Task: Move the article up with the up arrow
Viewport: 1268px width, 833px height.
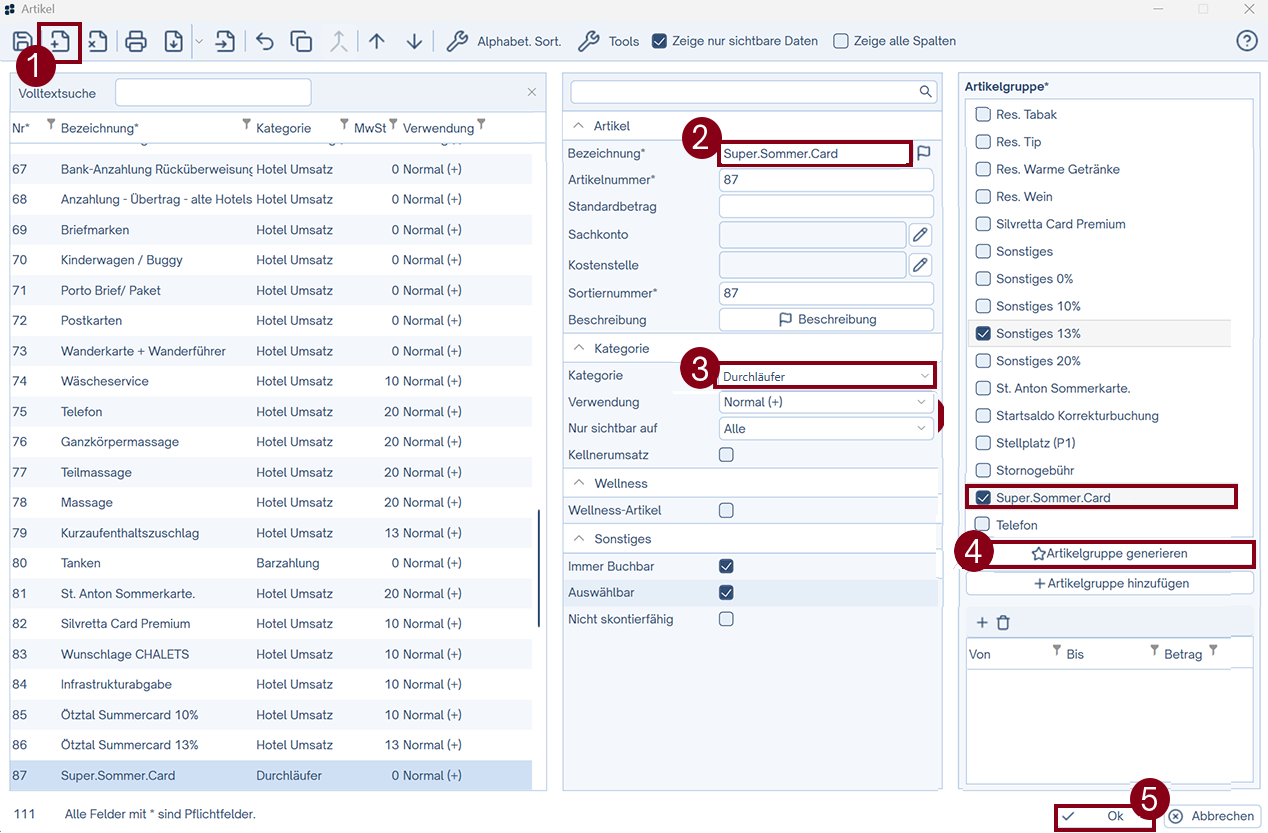Action: 377,41
